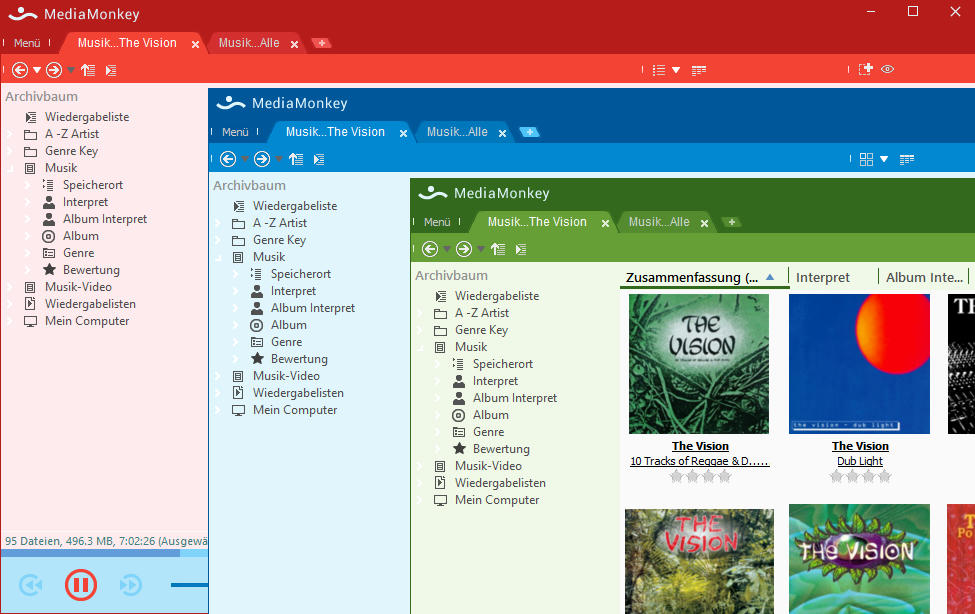The width and height of the screenshot is (975, 614).
Task: Open forward history dropdown in red window
Action: pos(71,70)
